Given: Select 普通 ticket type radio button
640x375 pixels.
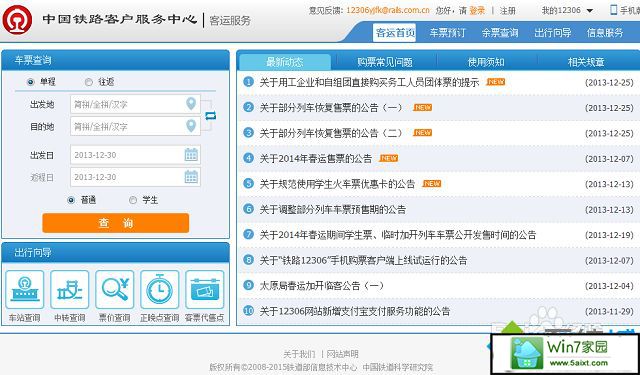Looking at the screenshot, I should pyautogui.click(x=71, y=200).
